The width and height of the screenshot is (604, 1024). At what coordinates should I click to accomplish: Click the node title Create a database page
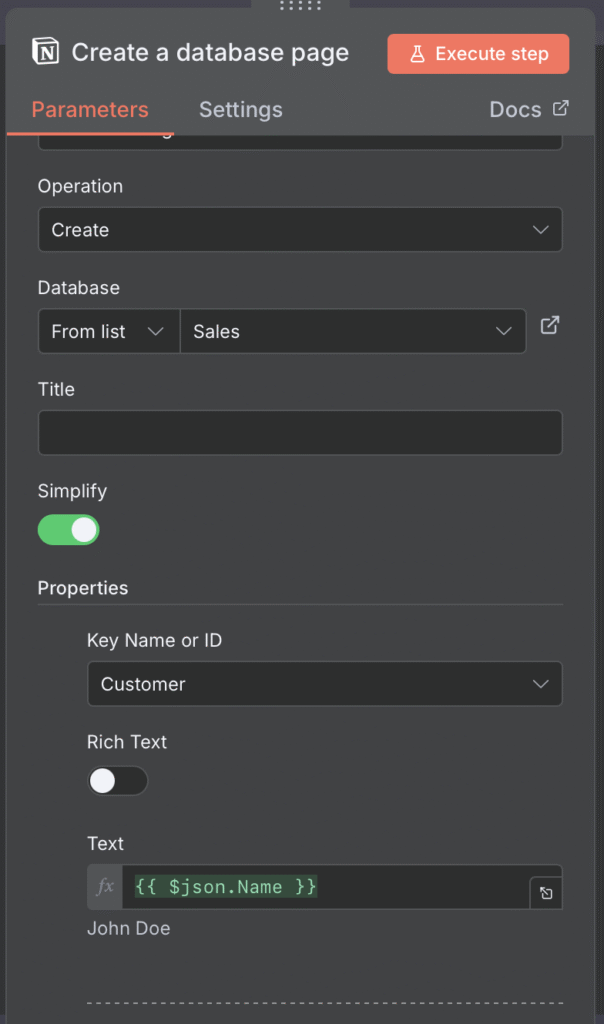[x=210, y=53]
